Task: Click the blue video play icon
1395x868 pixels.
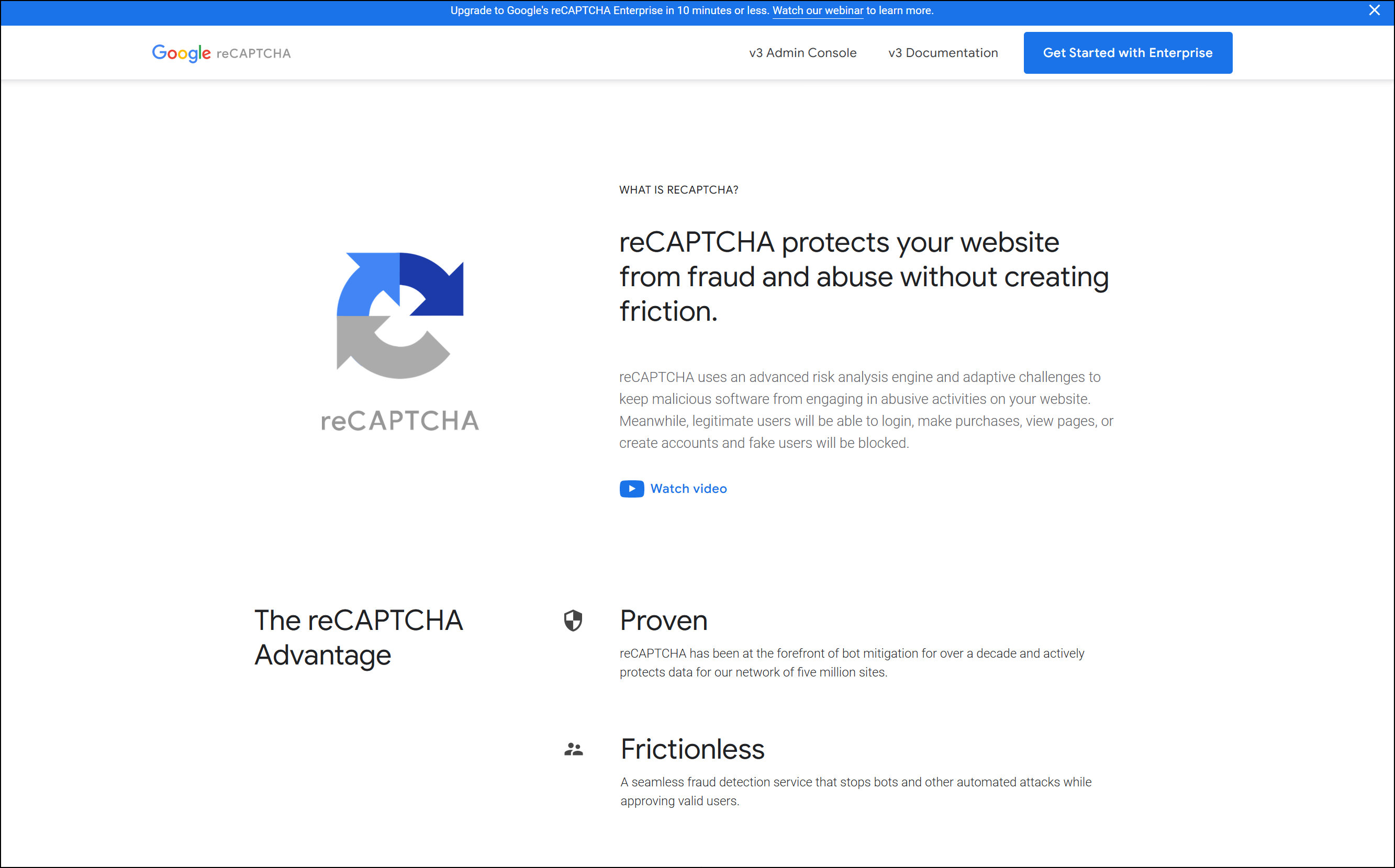Action: [631, 489]
